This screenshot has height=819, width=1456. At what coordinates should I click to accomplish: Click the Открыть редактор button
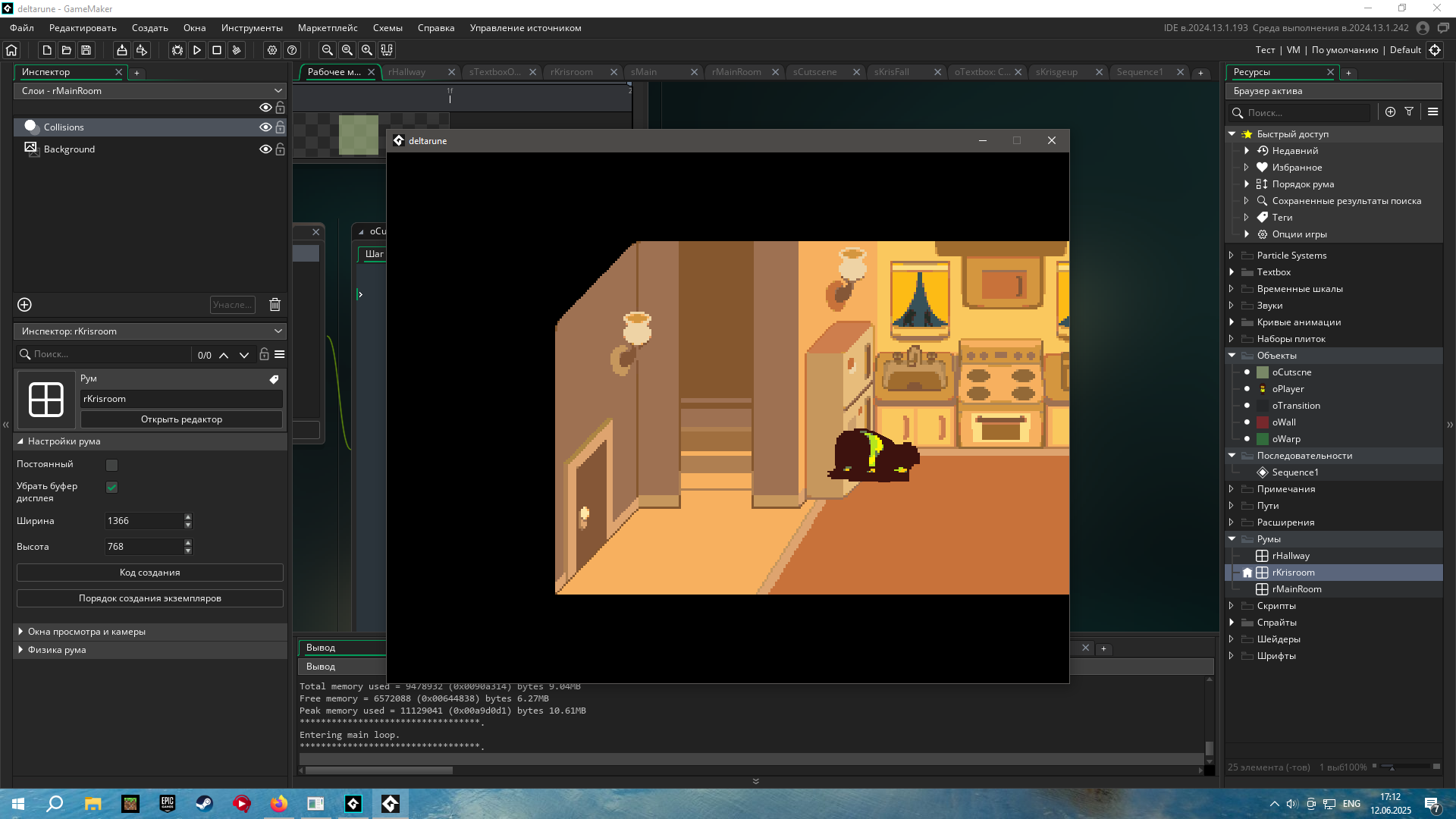coord(181,419)
